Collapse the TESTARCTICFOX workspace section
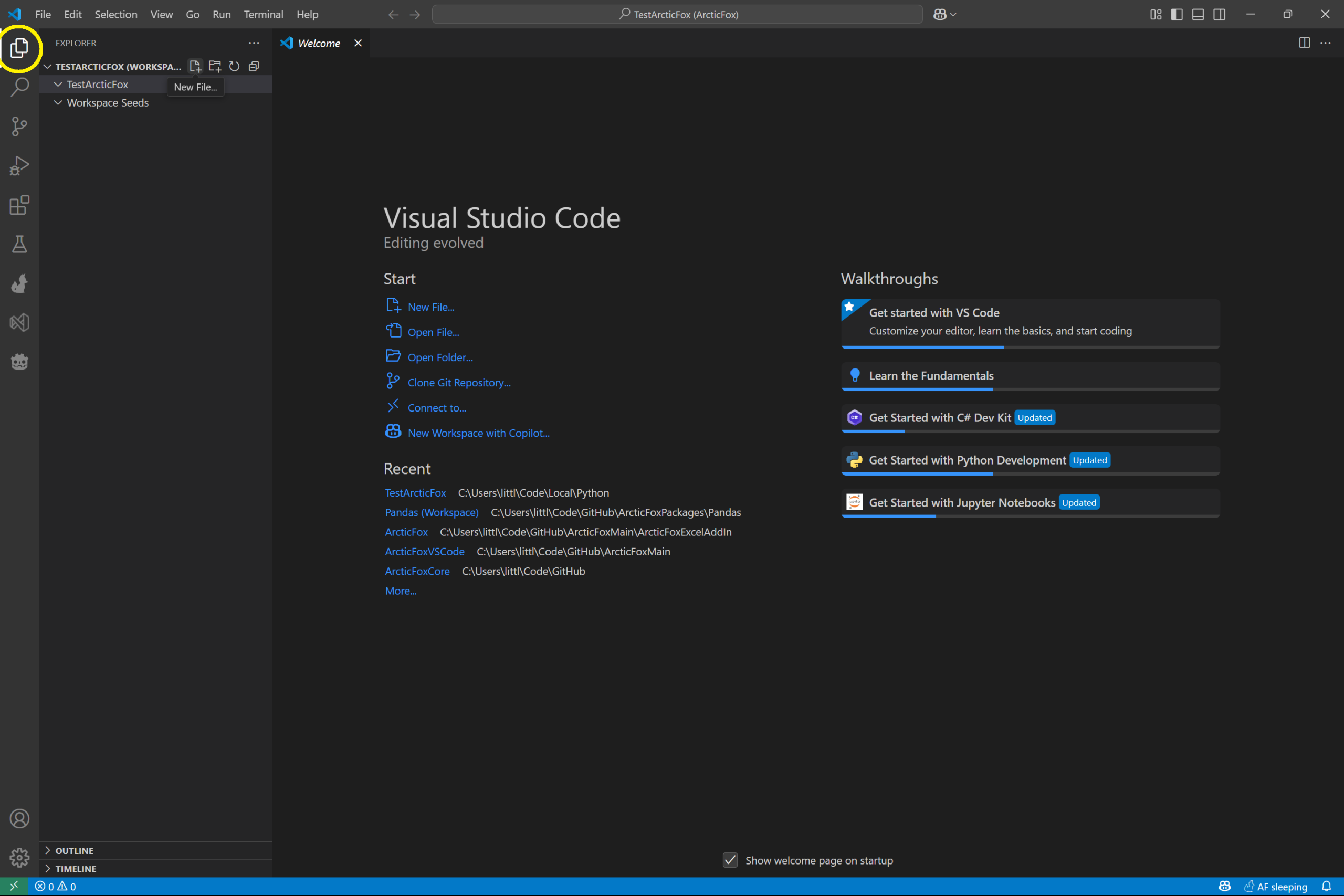This screenshot has height=896, width=1344. pyautogui.click(x=47, y=67)
